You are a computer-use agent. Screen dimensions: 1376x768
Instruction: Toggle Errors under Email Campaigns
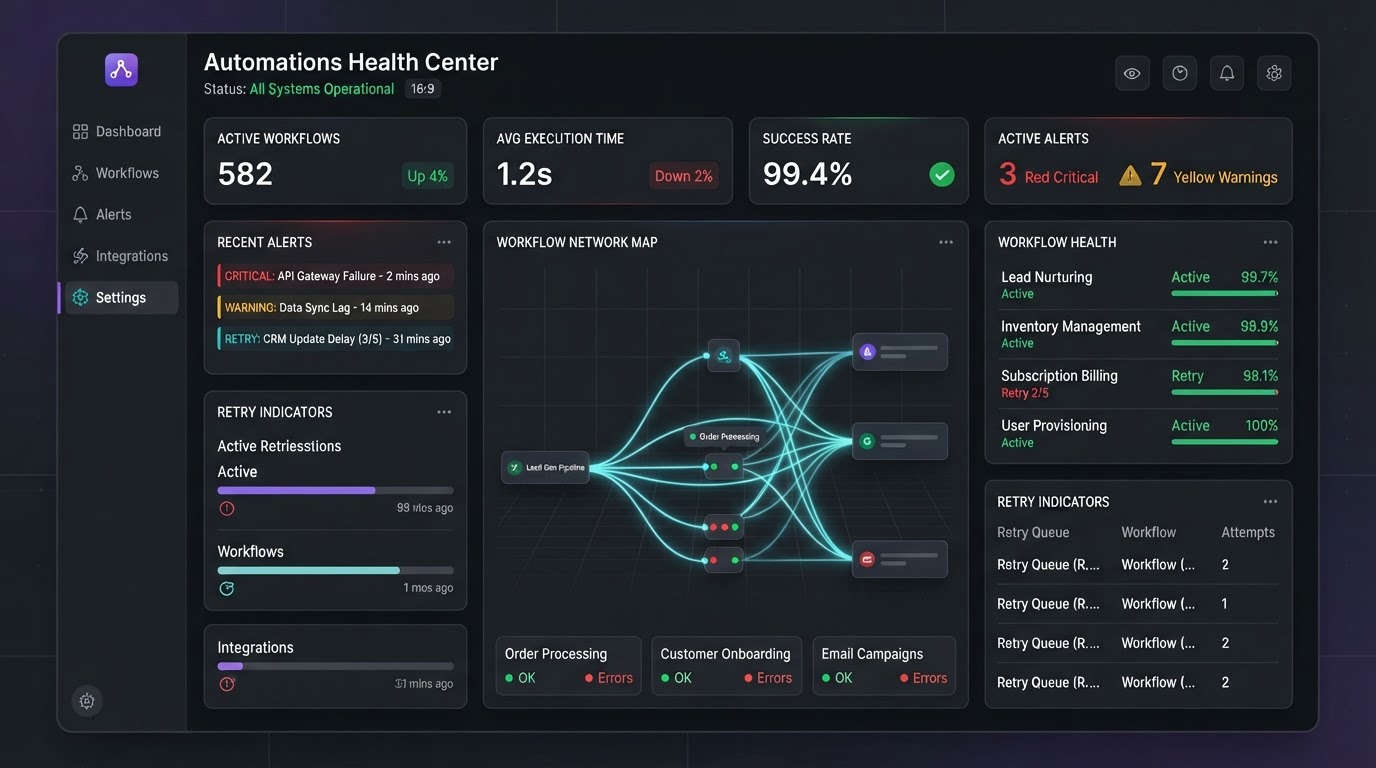tap(923, 678)
